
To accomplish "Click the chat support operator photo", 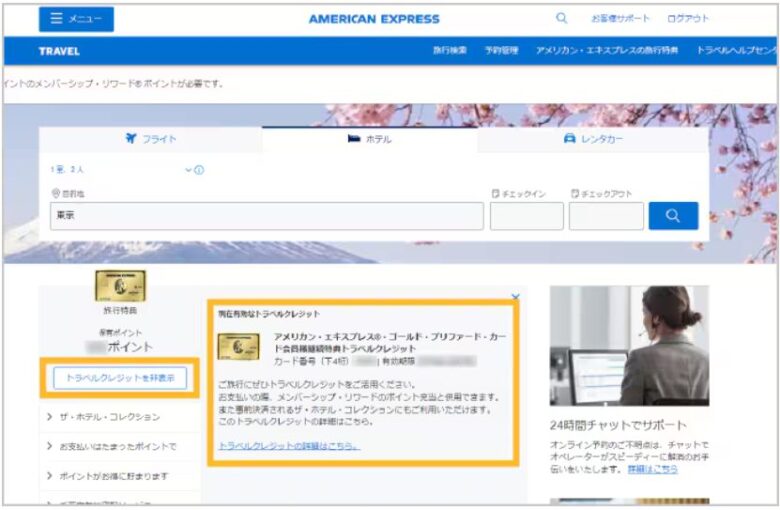I will point(629,345).
